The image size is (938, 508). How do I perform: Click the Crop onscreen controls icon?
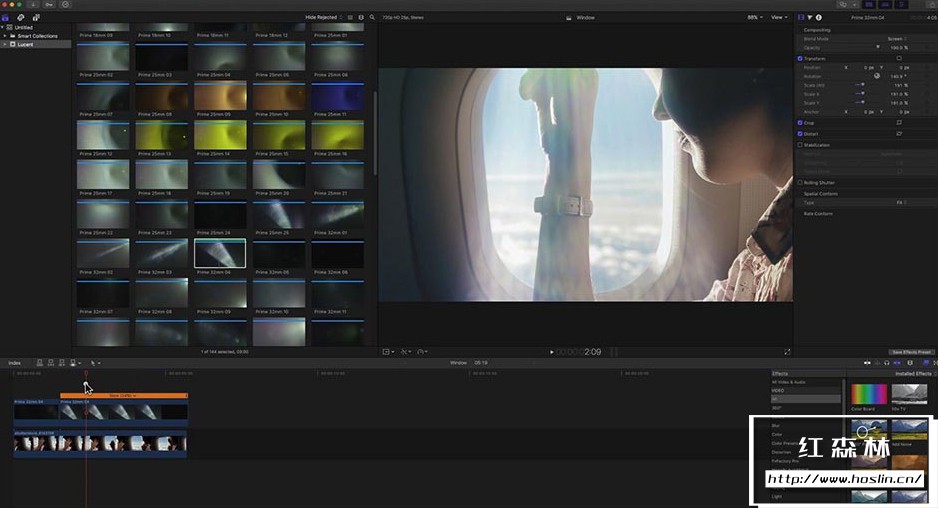pos(899,123)
